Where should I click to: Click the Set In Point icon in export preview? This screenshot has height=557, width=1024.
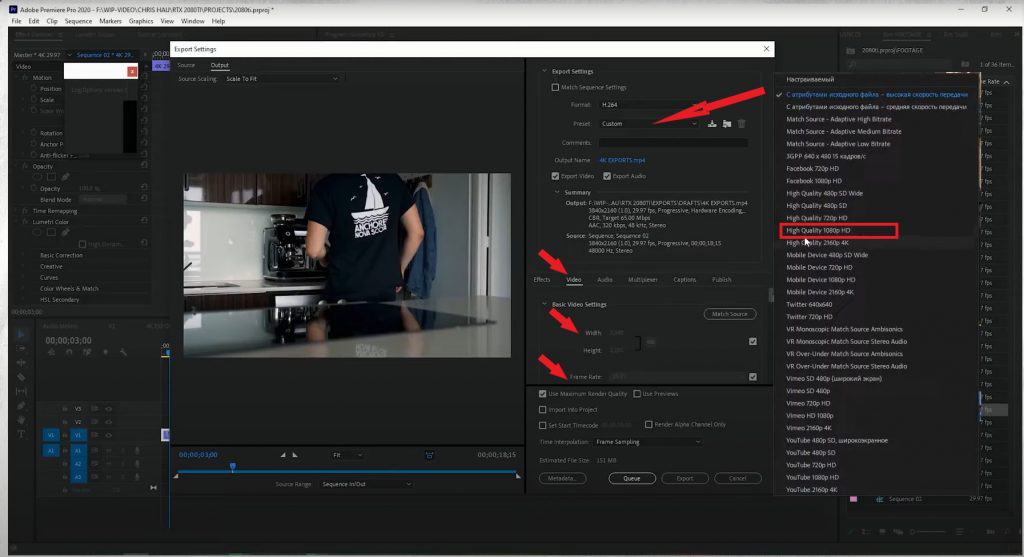tap(283, 455)
